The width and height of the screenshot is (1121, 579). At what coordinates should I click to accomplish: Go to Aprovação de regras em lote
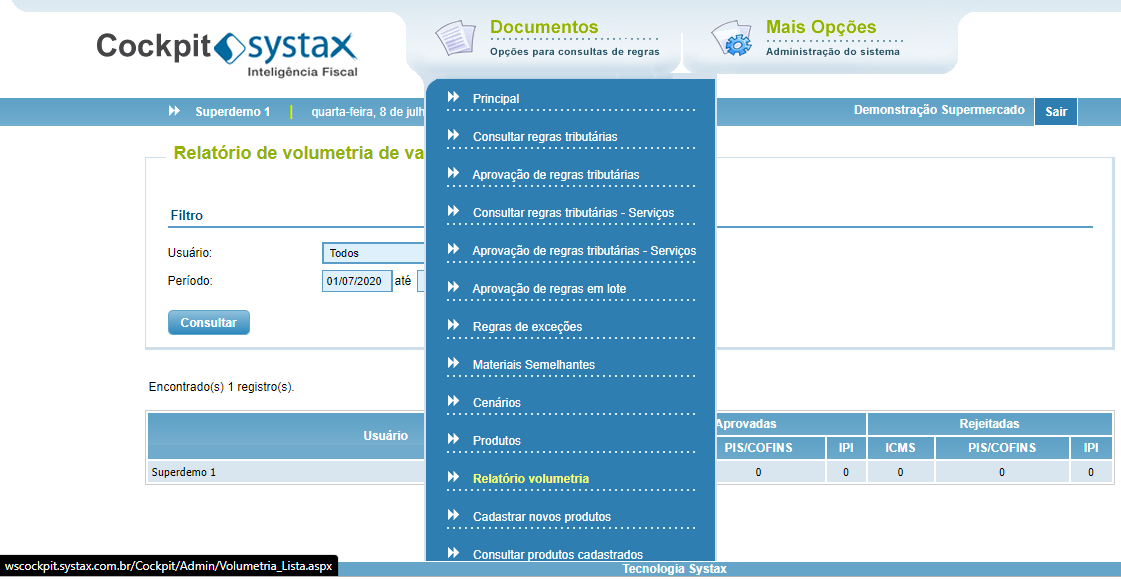coord(549,289)
